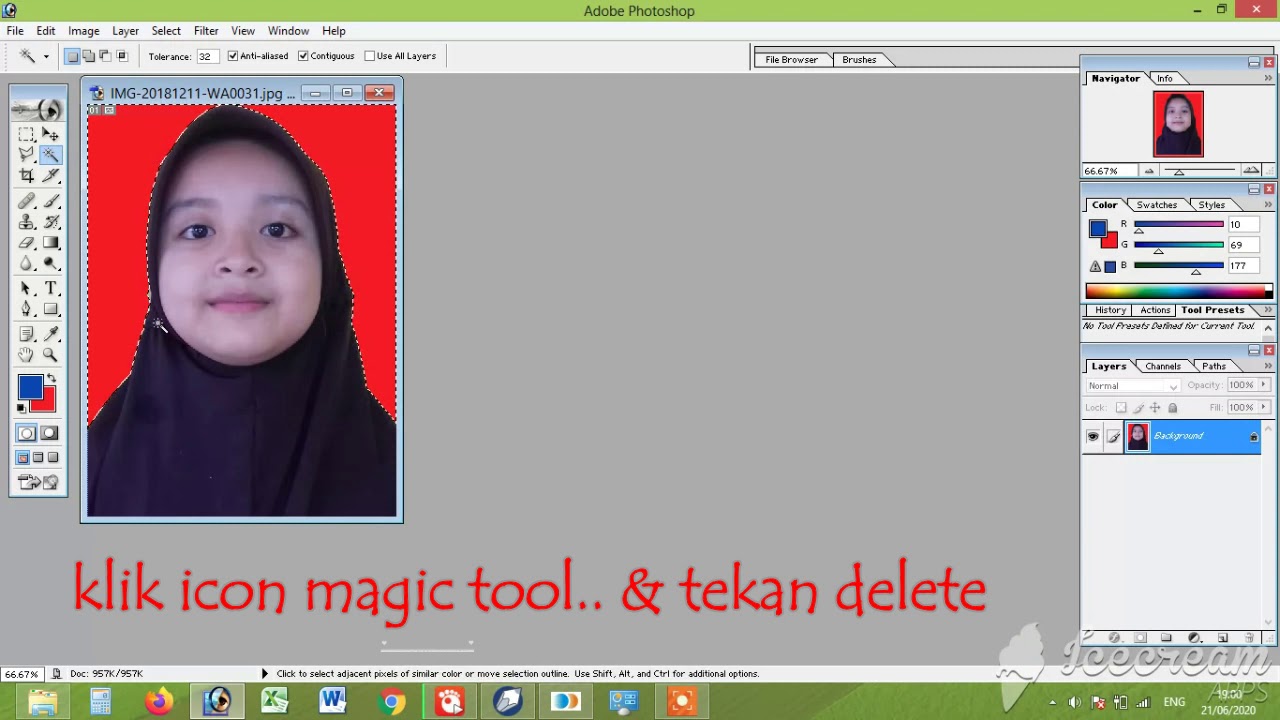Select the Crop tool
Viewport: 1280px width, 720px height.
pyautogui.click(x=26, y=176)
